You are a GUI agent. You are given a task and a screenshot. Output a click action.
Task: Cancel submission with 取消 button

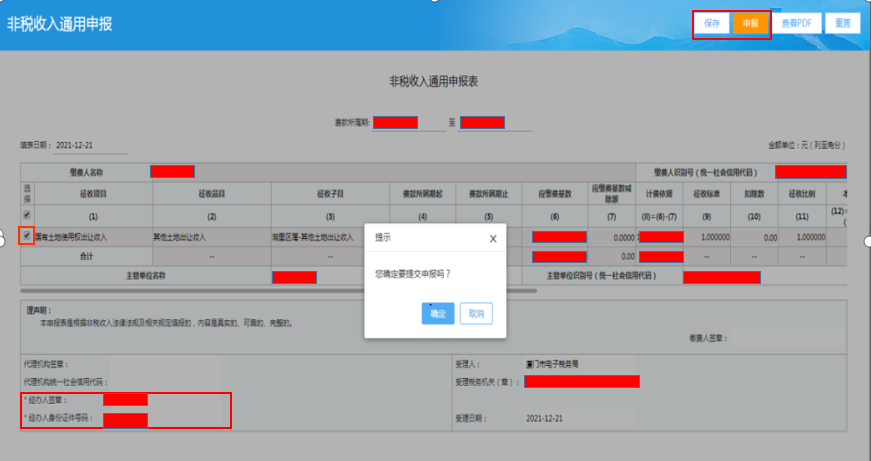(x=476, y=313)
